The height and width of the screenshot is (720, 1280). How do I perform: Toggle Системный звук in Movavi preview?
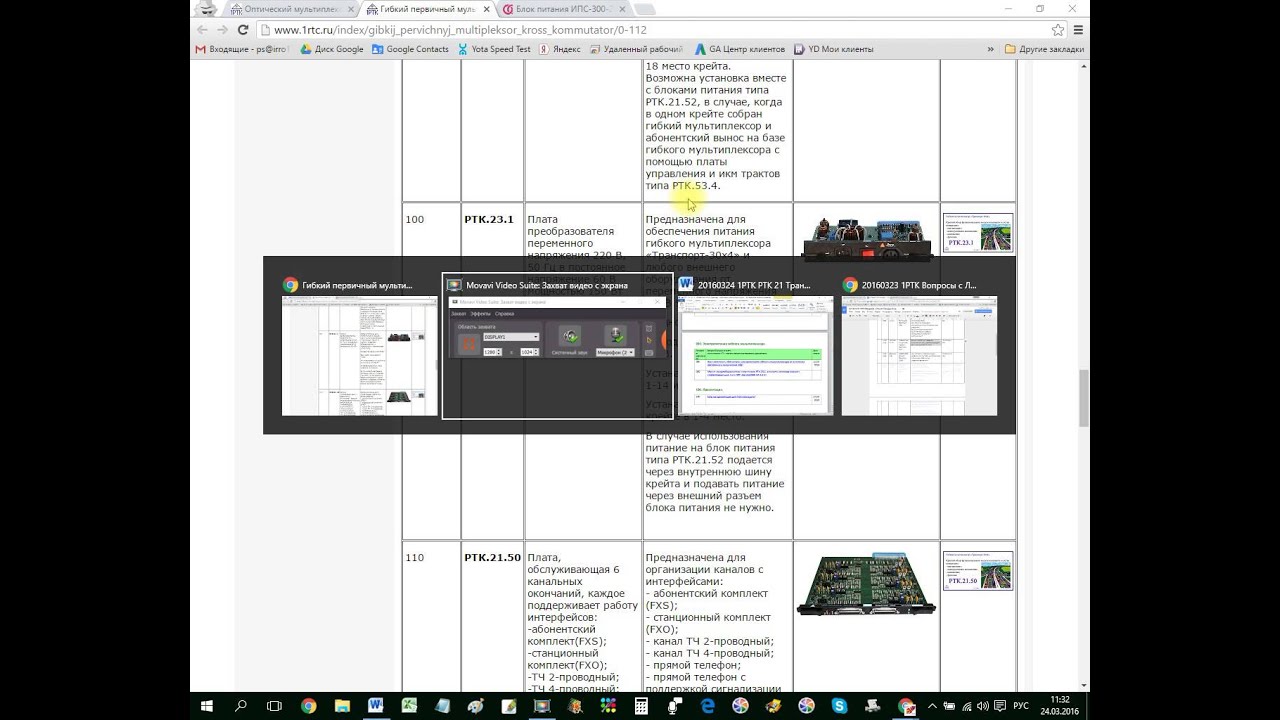pos(570,336)
